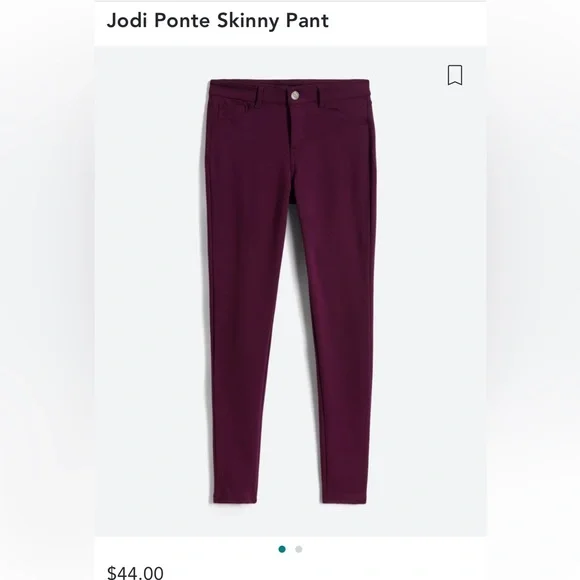
Task: Tap the bookmark outline on the product photo
Action: (x=455, y=75)
